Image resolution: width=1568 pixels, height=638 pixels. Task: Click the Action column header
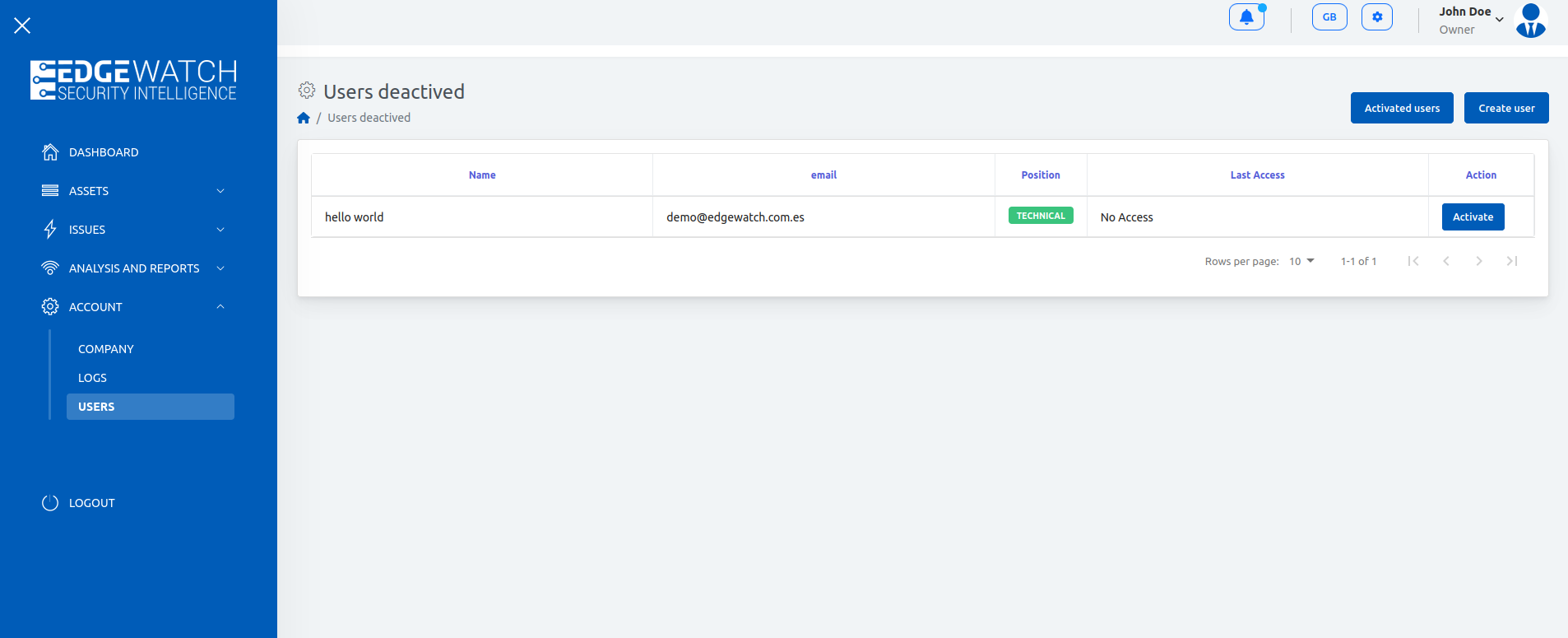tap(1481, 175)
